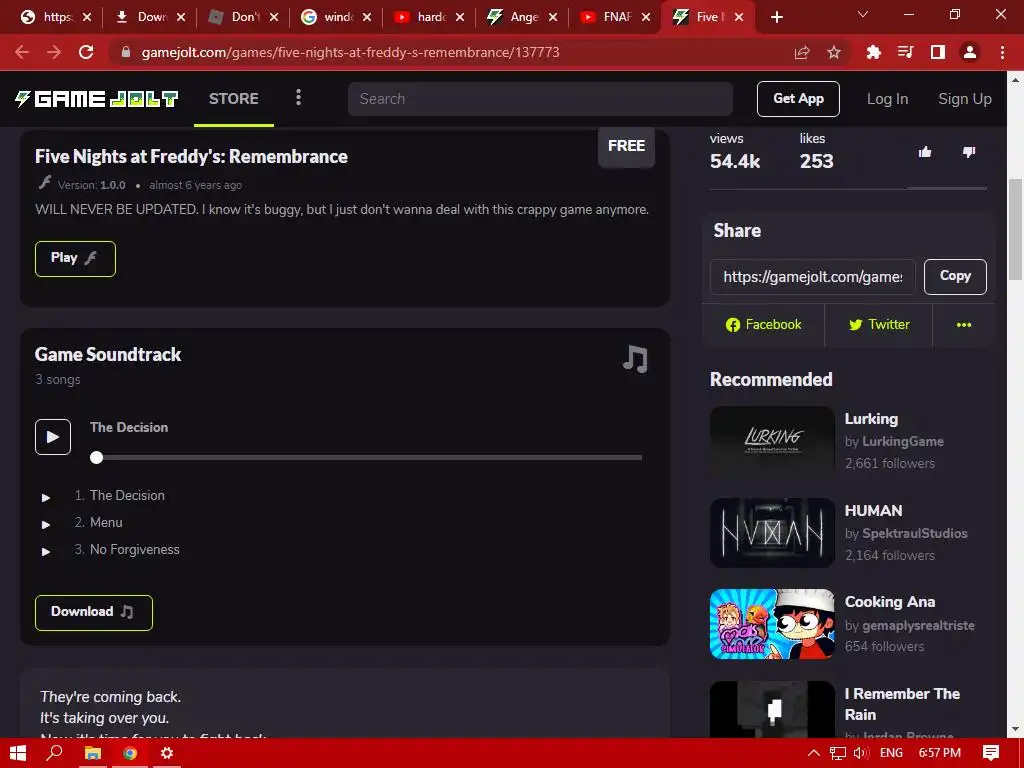Screen dimensions: 1024x768
Task: Open the Log In link
Action: click(x=887, y=99)
